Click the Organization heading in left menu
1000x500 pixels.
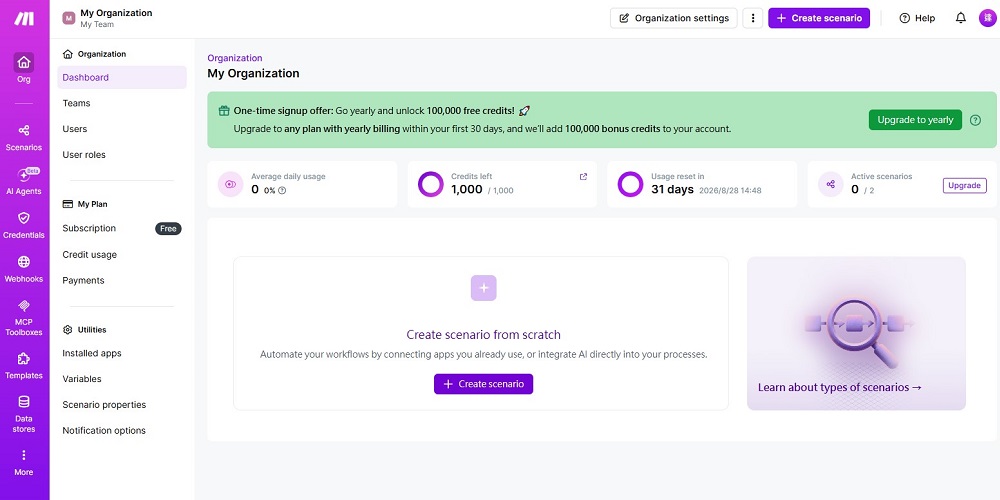(x=95, y=54)
